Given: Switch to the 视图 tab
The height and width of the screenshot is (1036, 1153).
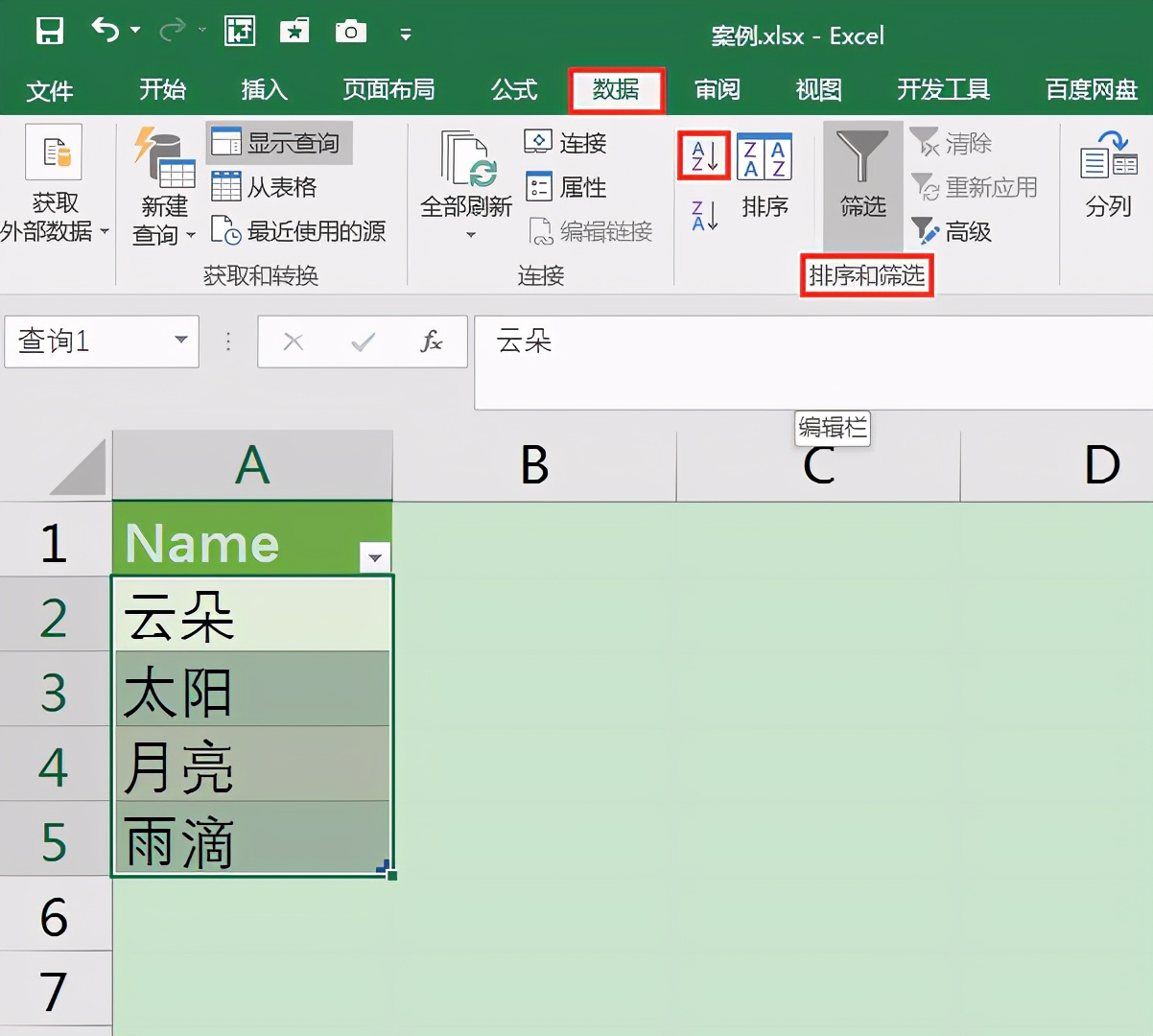Looking at the screenshot, I should pos(818,89).
